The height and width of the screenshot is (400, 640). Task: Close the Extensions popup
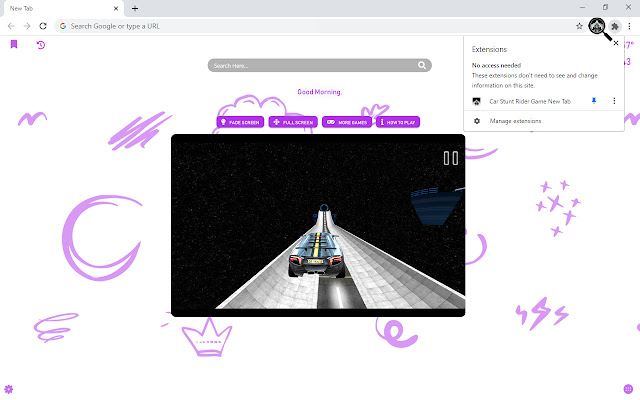click(616, 43)
